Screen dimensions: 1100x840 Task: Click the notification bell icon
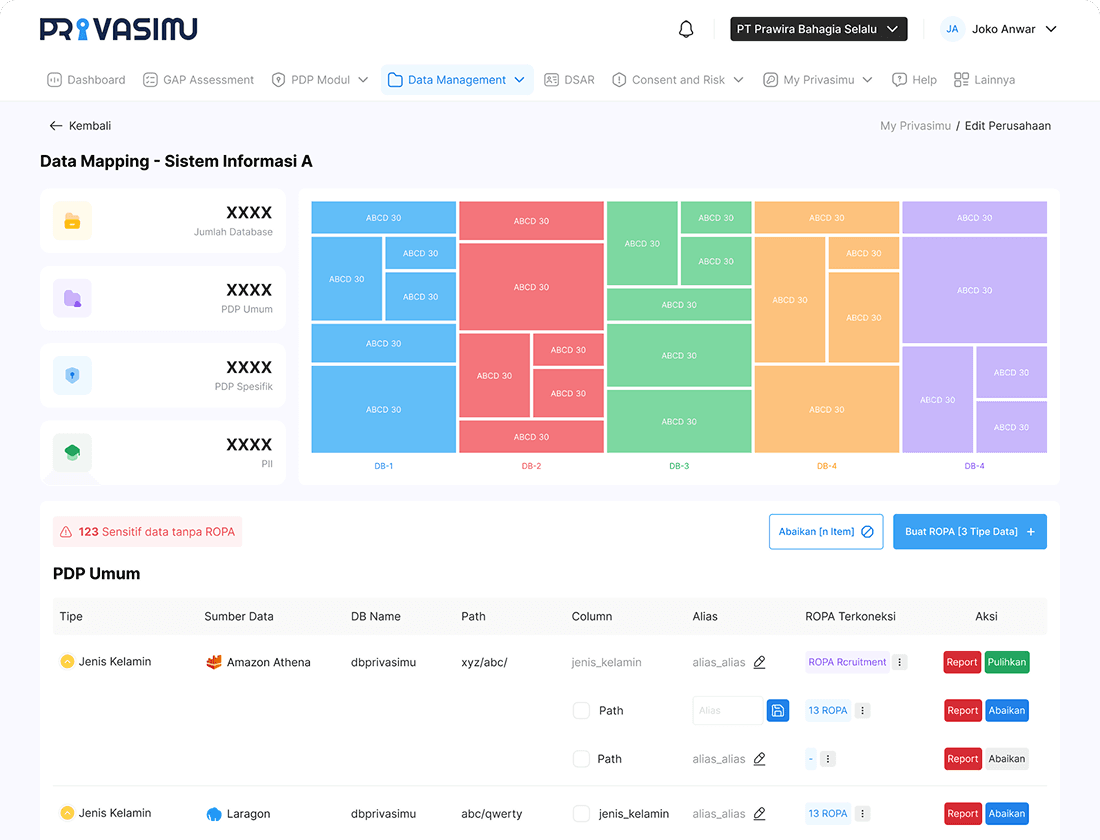coord(686,29)
